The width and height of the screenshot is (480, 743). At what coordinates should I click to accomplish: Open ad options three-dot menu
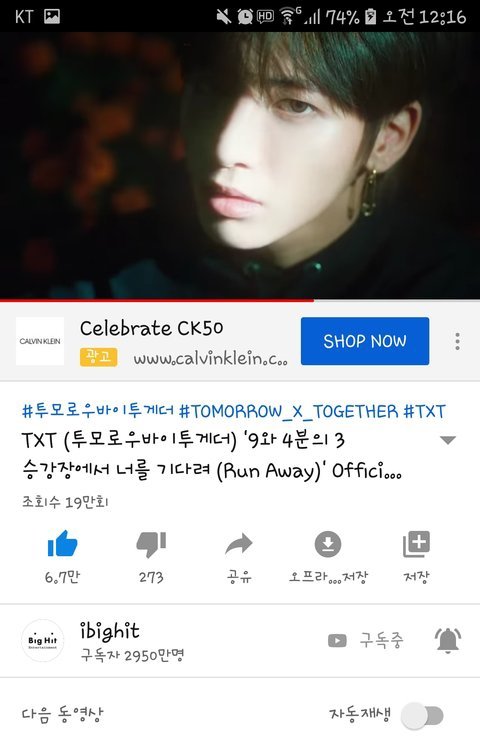(x=457, y=341)
